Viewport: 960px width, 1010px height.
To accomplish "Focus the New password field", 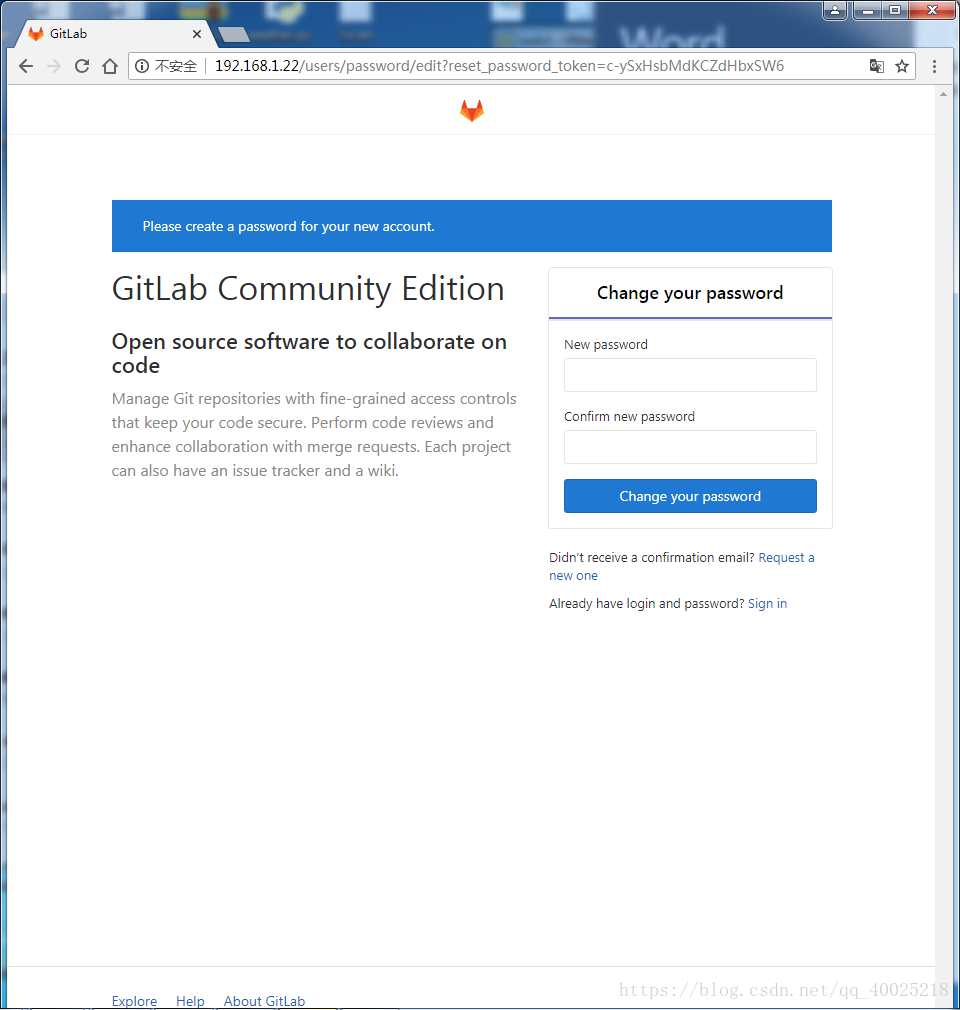I will [690, 375].
